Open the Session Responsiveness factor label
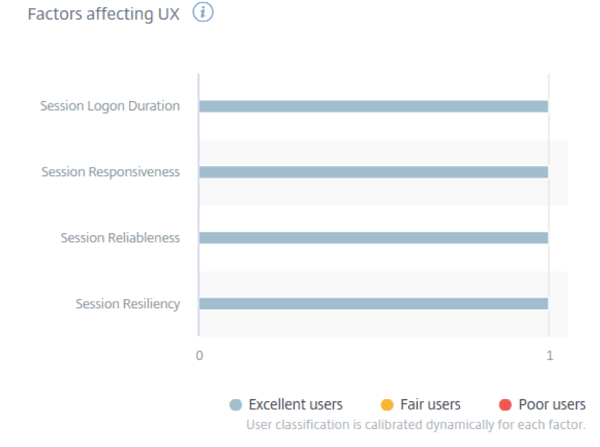The image size is (600, 447). (x=110, y=172)
